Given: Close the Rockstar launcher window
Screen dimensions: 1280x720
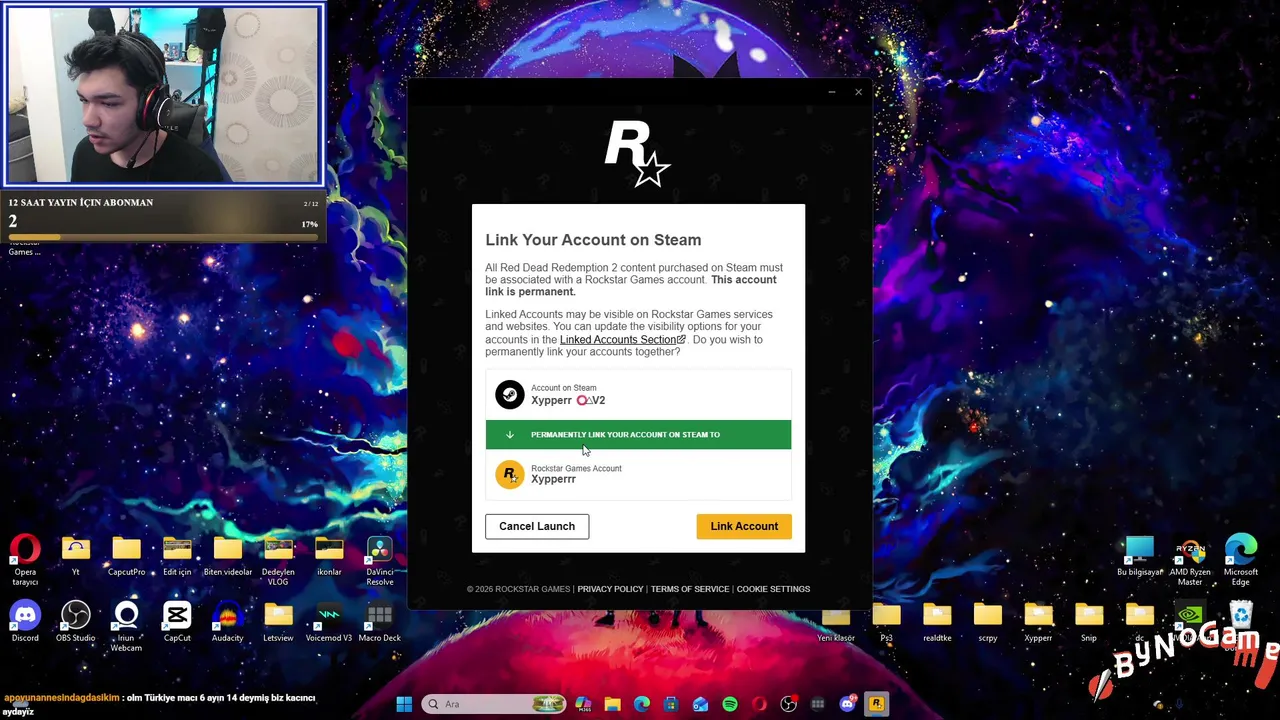Looking at the screenshot, I should pyautogui.click(x=858, y=92).
